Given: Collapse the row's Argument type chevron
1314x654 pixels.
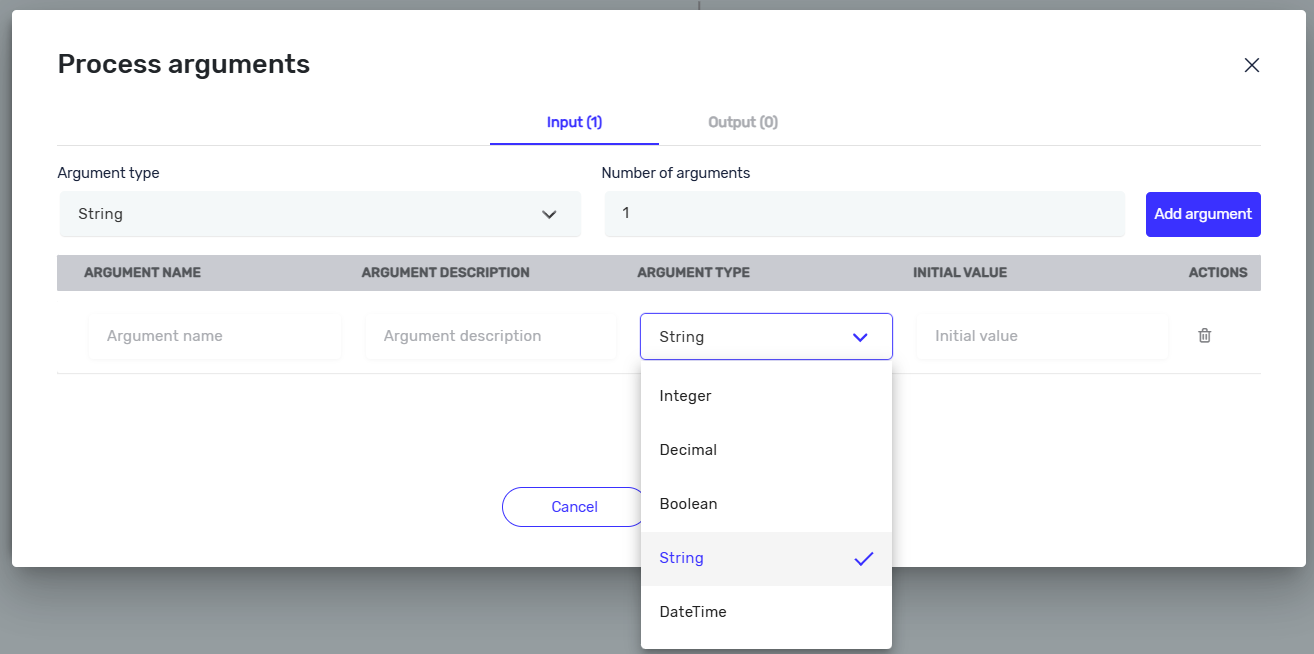Looking at the screenshot, I should (x=860, y=337).
